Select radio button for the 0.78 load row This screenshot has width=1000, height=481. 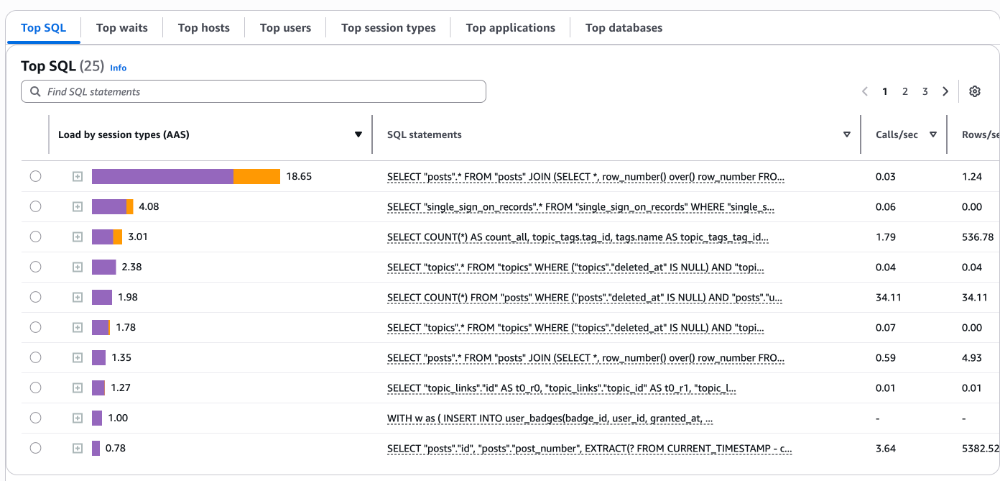click(36, 448)
